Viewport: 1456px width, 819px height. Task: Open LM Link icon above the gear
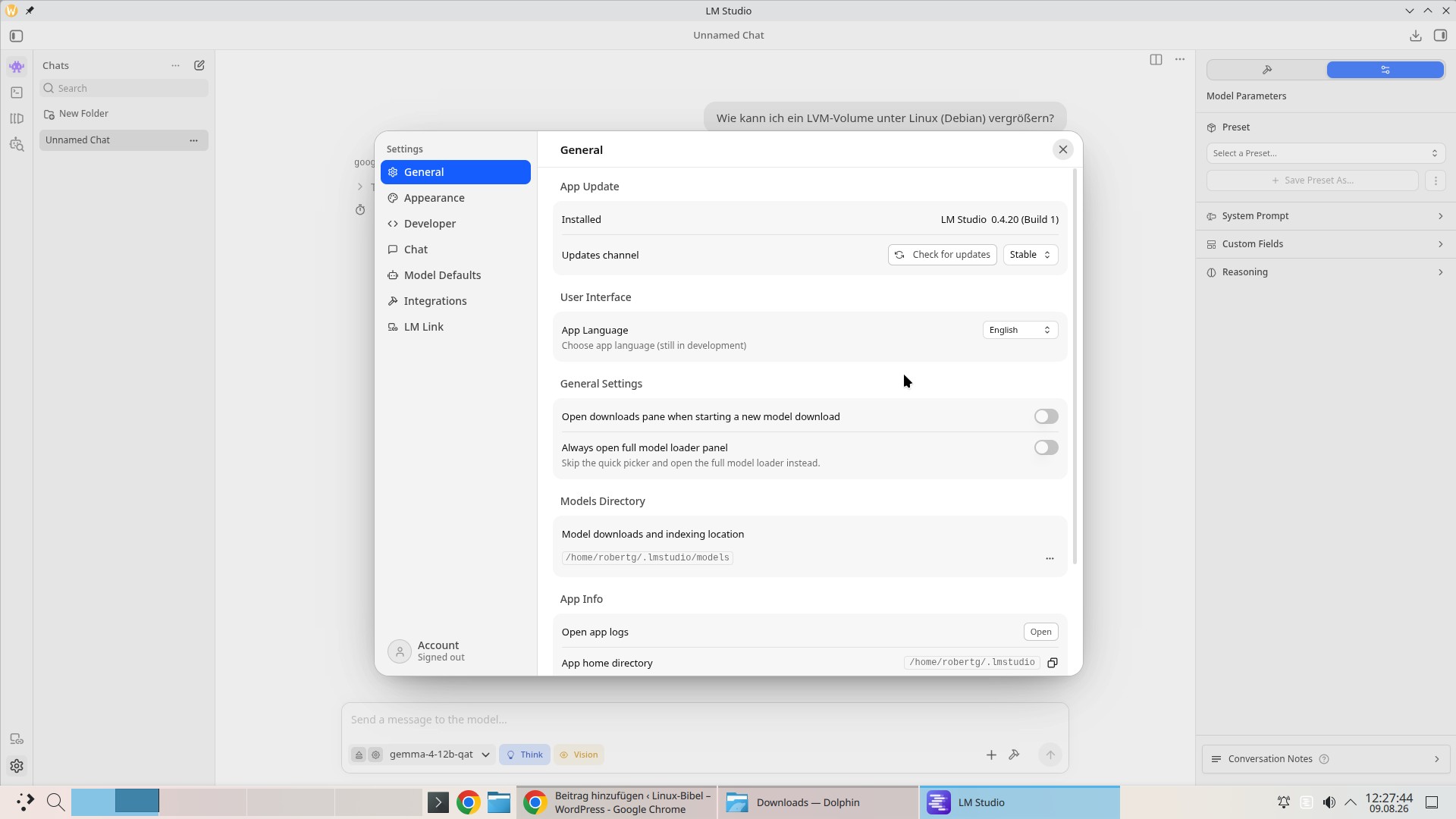16,739
